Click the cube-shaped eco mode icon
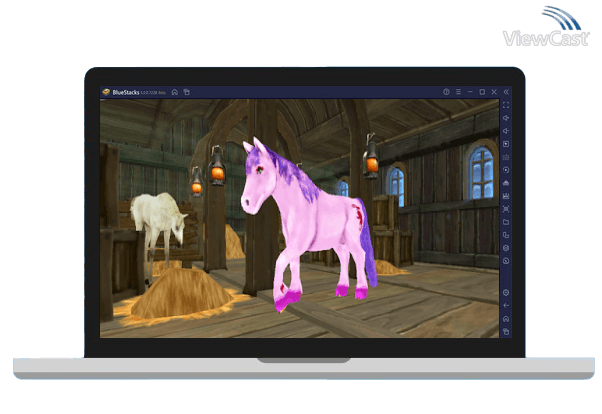This screenshot has width=602, height=414. coord(506,248)
